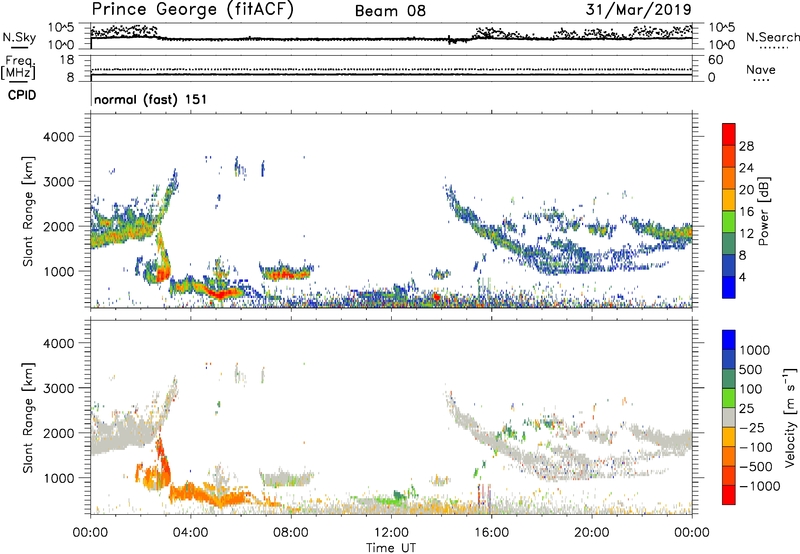Click the "28" label on the power colorbar
The width and height of the screenshot is (800, 554).
pyautogui.click(x=746, y=146)
